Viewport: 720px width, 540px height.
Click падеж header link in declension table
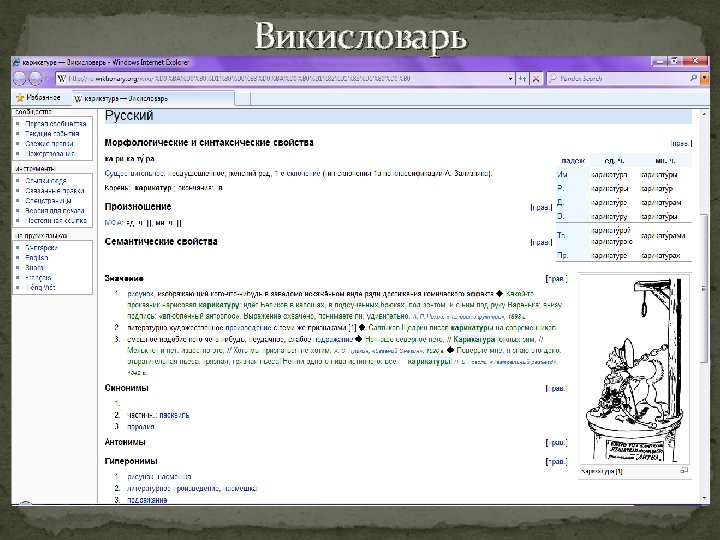[x=573, y=161]
